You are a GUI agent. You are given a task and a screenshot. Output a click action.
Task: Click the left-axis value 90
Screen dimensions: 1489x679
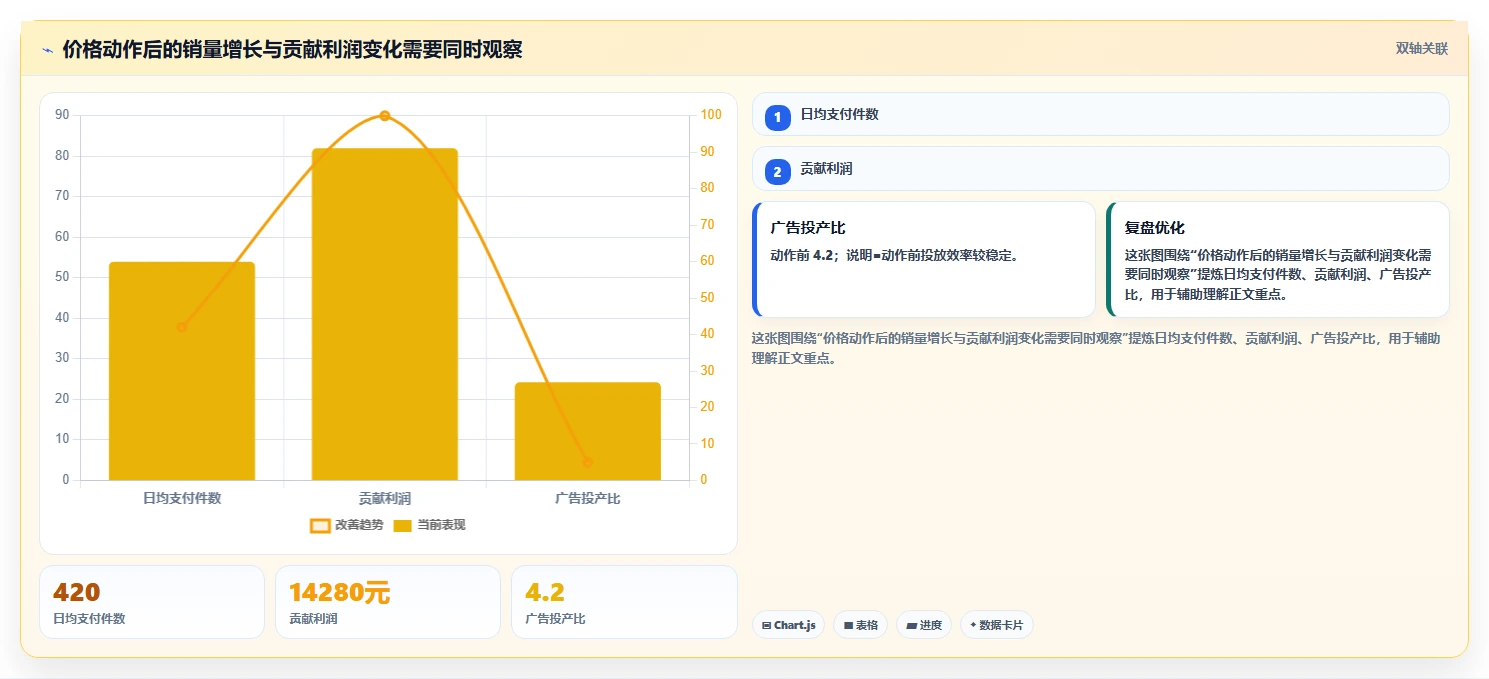pos(62,115)
